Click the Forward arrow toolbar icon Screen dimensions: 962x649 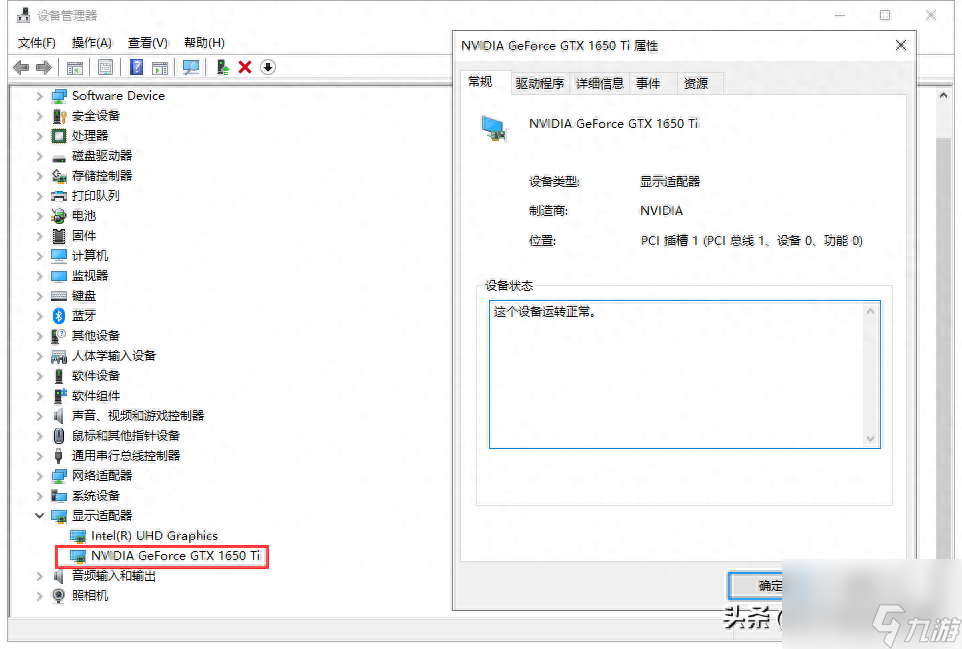44,67
